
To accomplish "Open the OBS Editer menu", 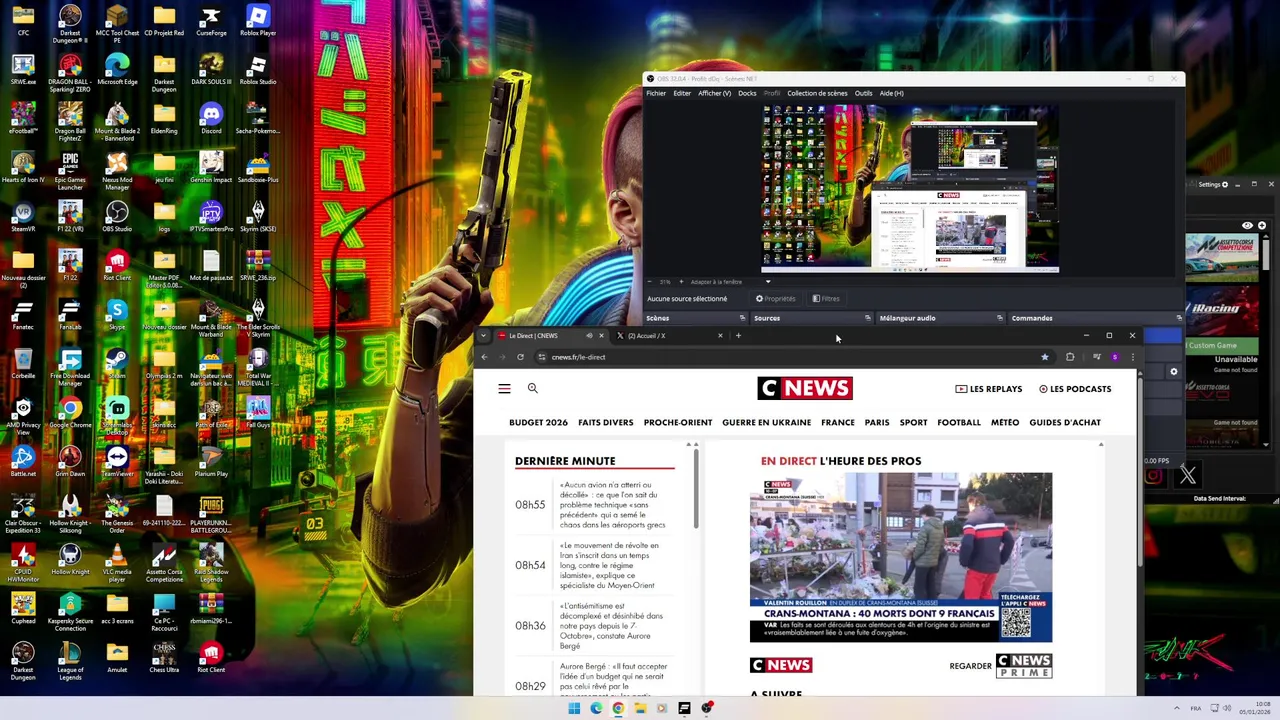I will 682,93.
